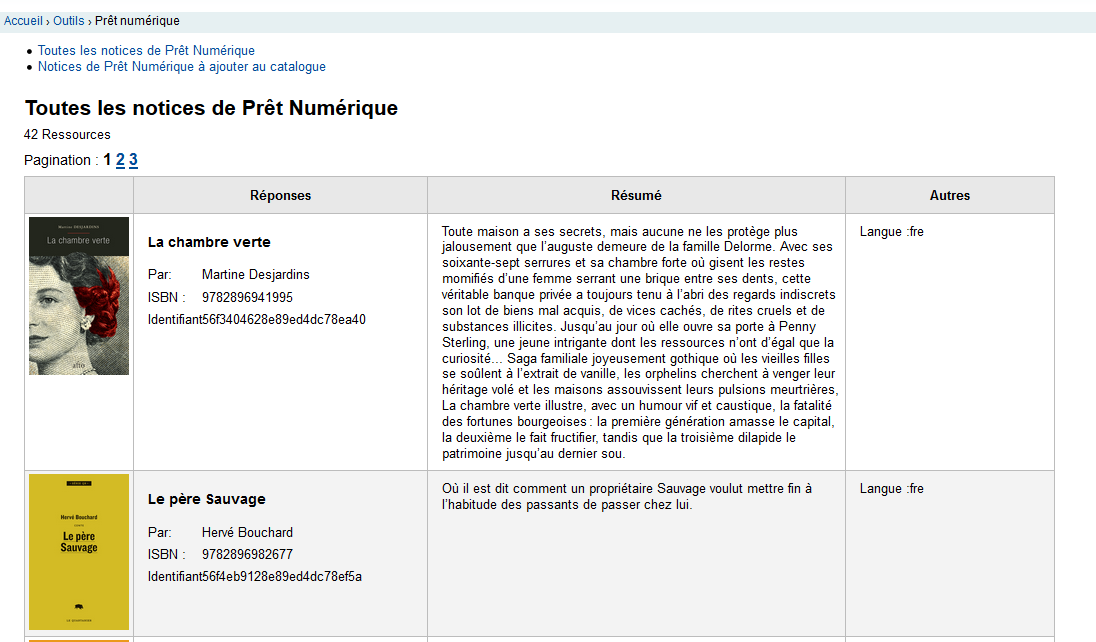
Task: Go to Accueil in the breadcrumb
Action: 23,21
